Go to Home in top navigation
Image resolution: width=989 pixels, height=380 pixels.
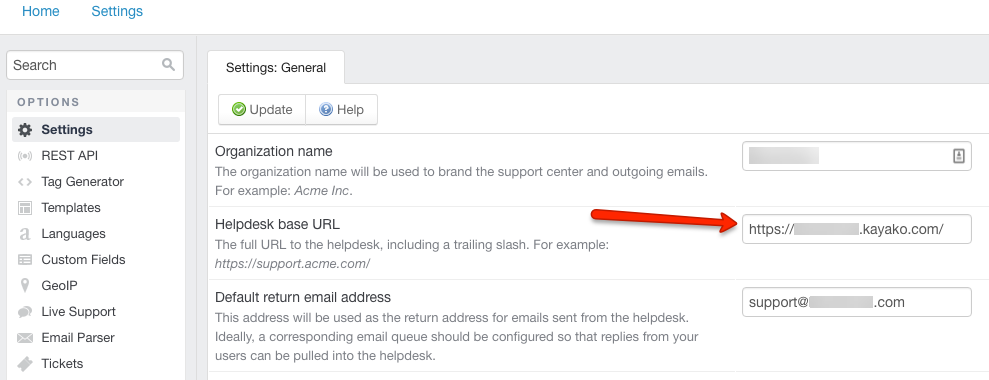(41, 11)
